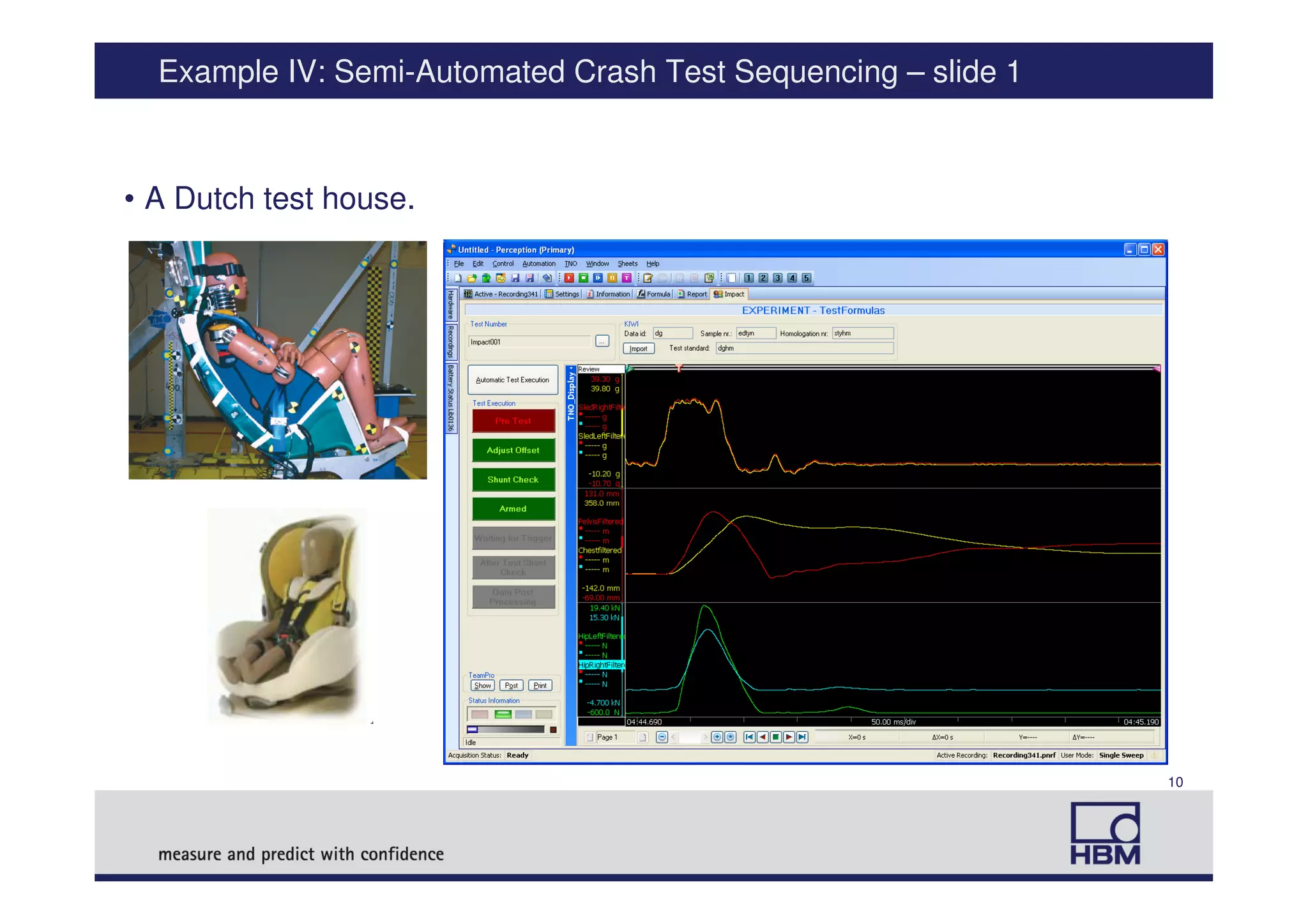Collapse the TNO_Display vertical panel header
This screenshot has height=924, width=1308.
coord(571,393)
